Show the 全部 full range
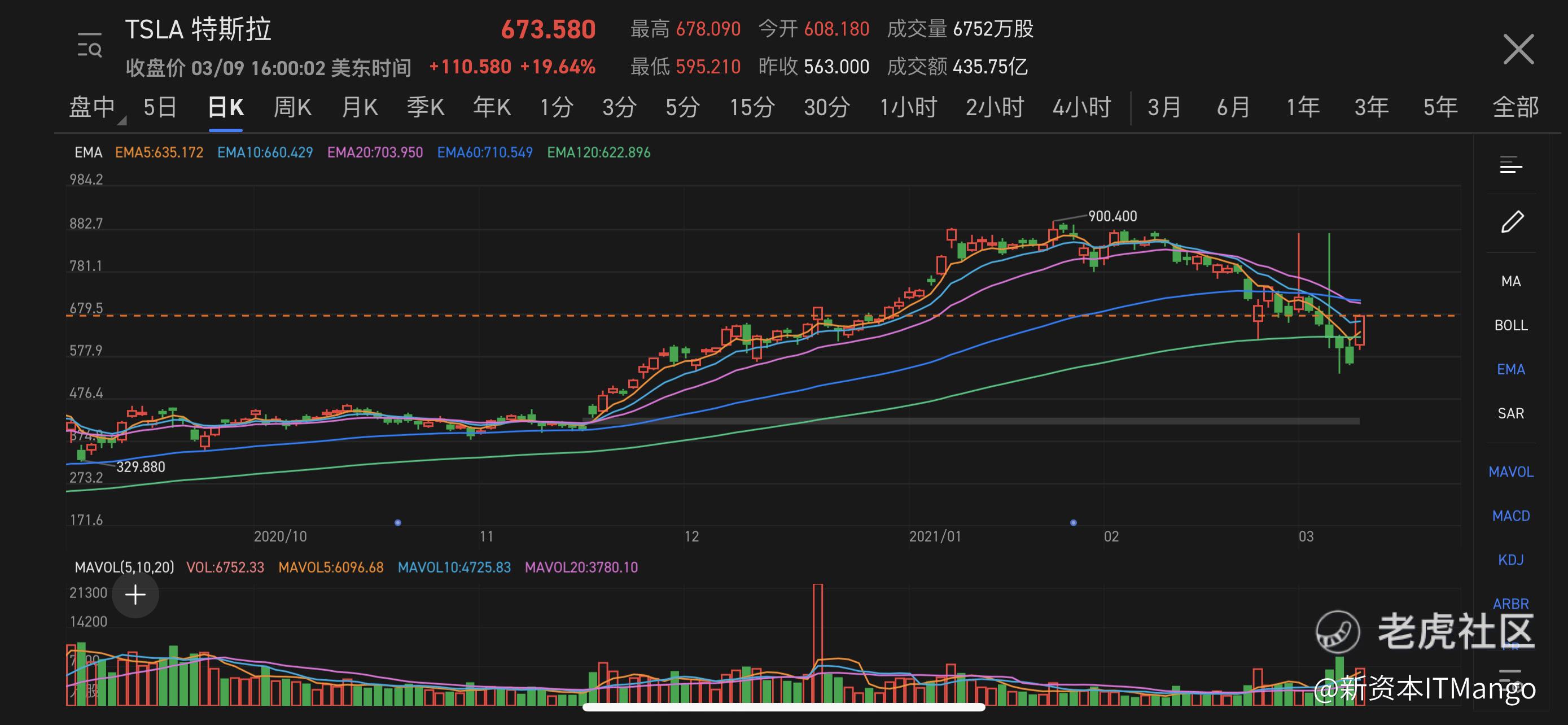The width and height of the screenshot is (1568, 725). (x=1516, y=108)
